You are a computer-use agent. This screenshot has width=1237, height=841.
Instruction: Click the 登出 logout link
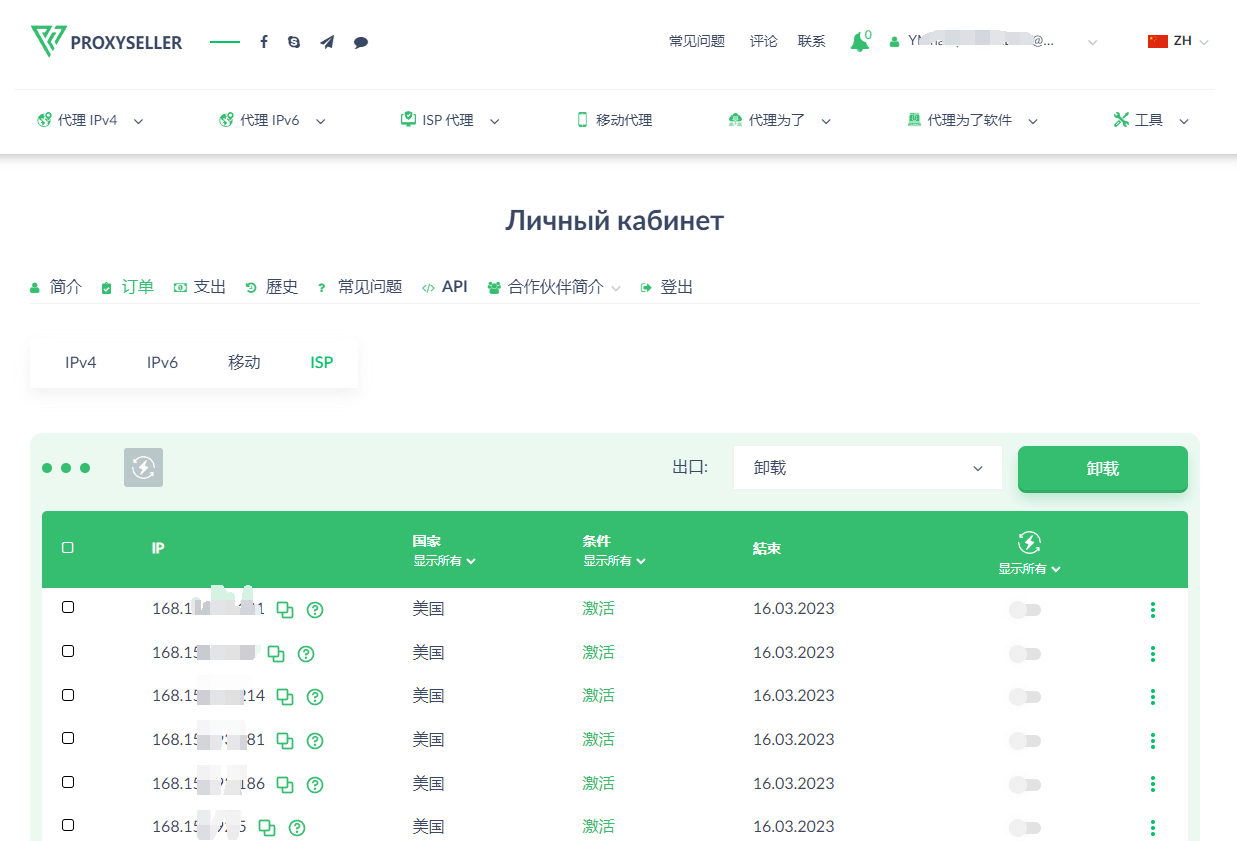pyautogui.click(x=667, y=287)
